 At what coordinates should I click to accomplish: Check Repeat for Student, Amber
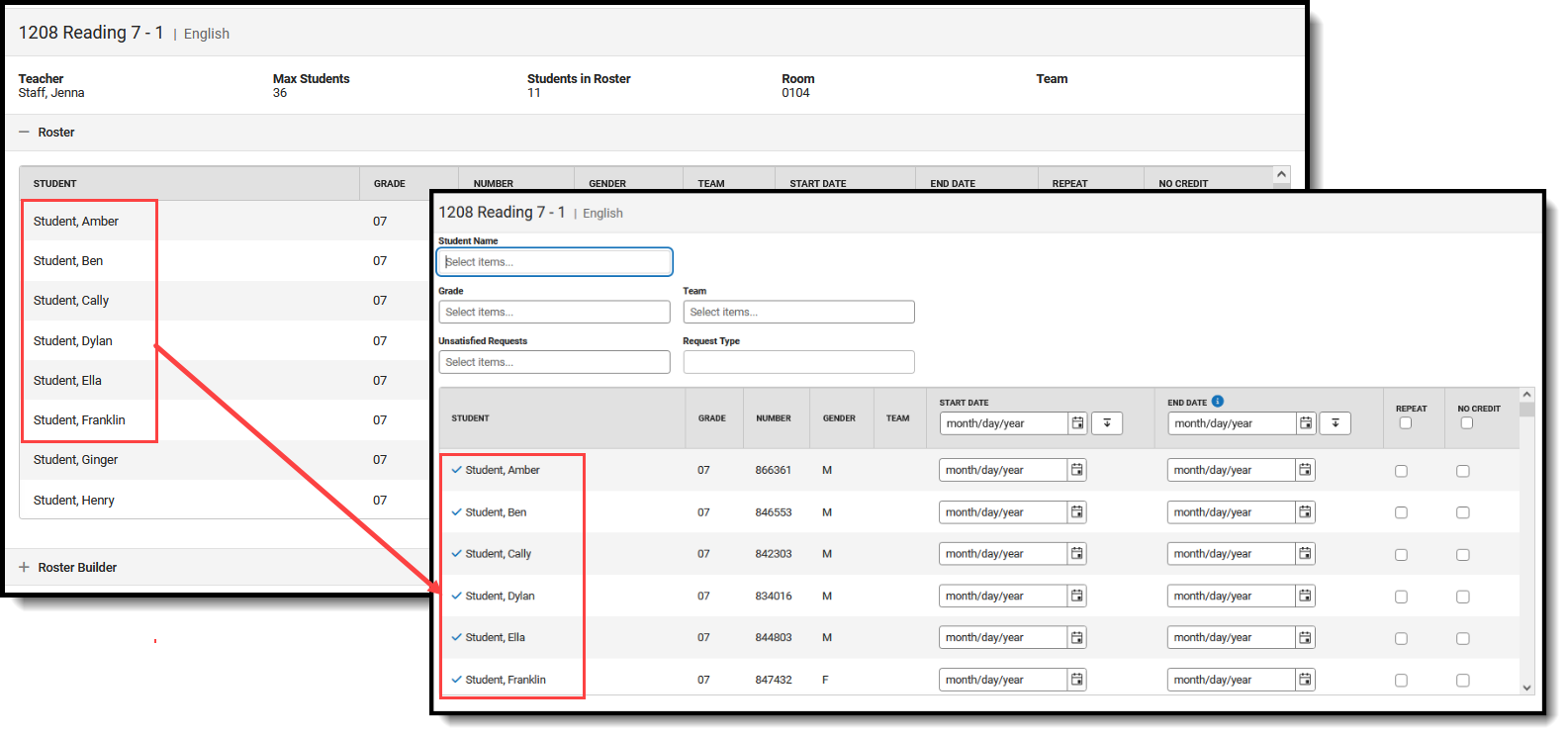1401,471
